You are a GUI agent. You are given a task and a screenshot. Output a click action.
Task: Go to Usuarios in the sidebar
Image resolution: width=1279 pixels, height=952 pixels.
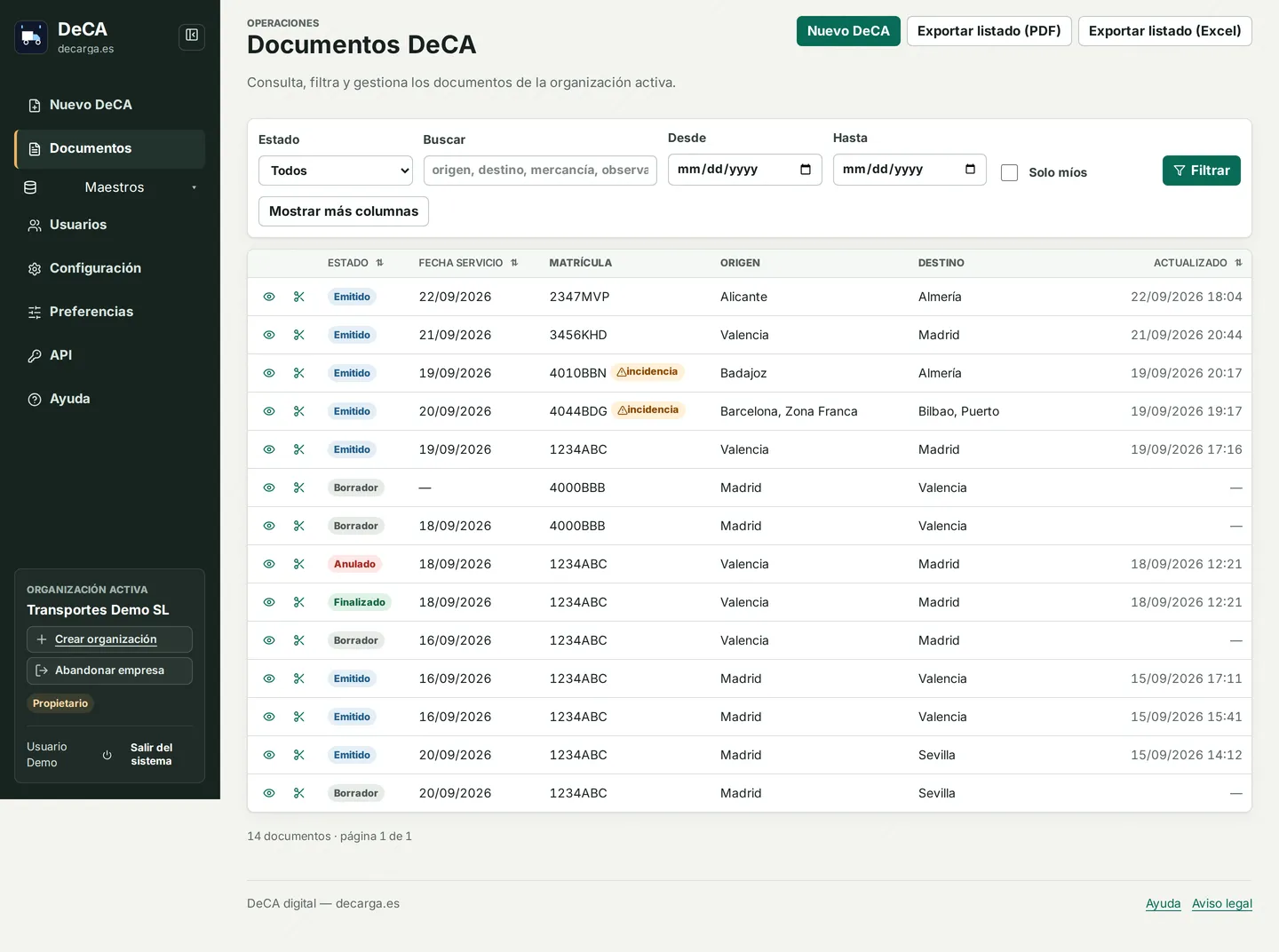coord(110,225)
